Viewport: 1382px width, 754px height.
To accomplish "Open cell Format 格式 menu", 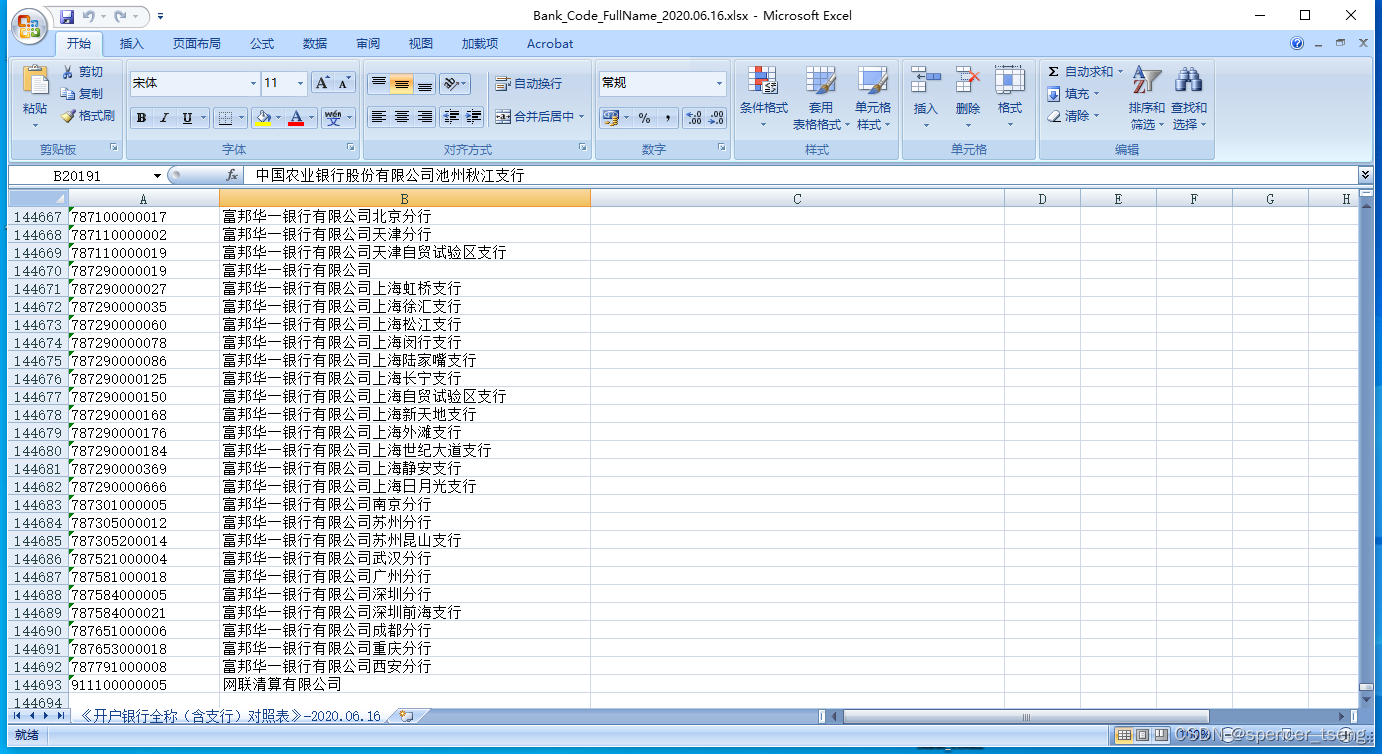I will tap(1010, 98).
